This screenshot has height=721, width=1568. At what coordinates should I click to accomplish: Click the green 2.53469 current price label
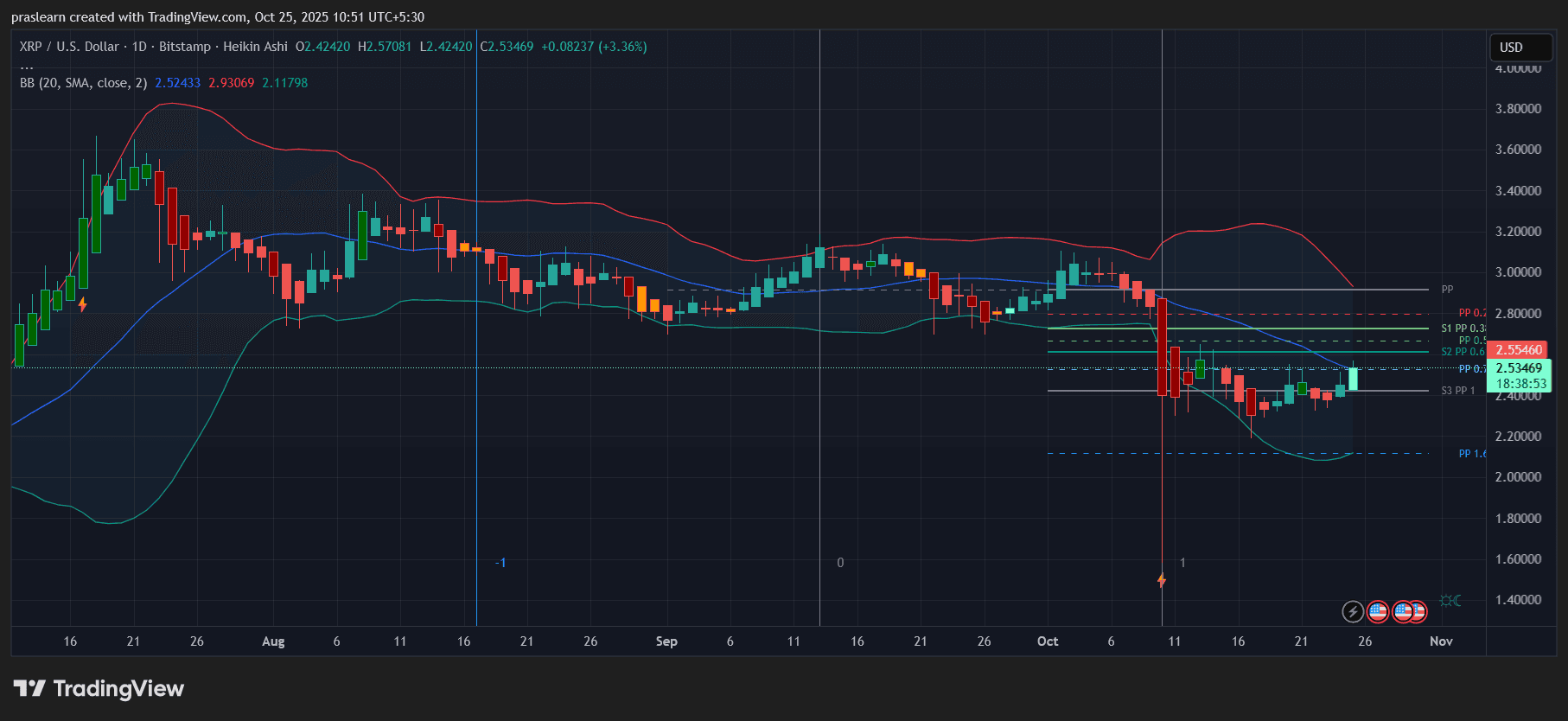click(1519, 368)
